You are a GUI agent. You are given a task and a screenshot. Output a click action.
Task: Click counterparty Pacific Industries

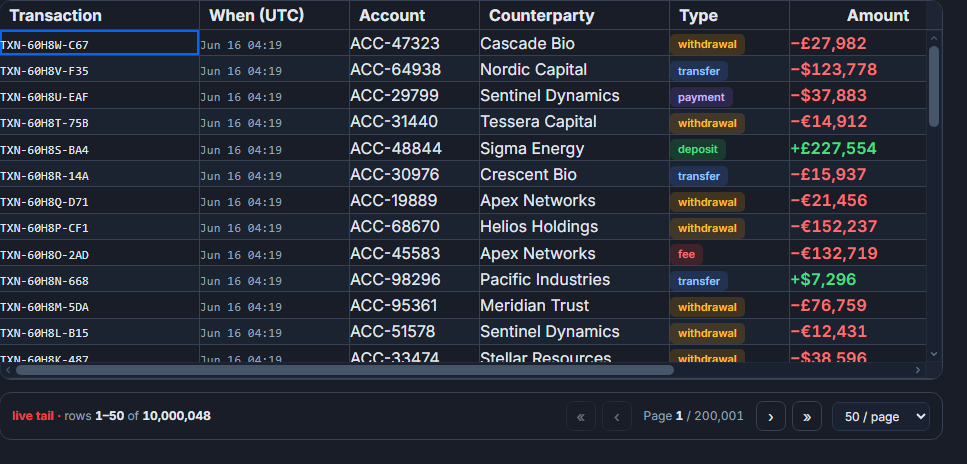click(x=545, y=280)
